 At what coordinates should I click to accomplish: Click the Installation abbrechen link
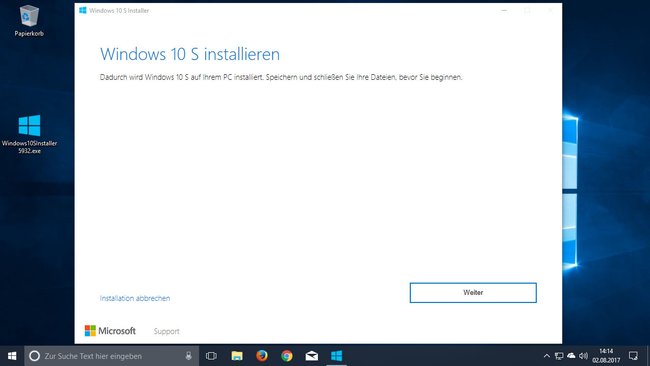pyautogui.click(x=135, y=298)
